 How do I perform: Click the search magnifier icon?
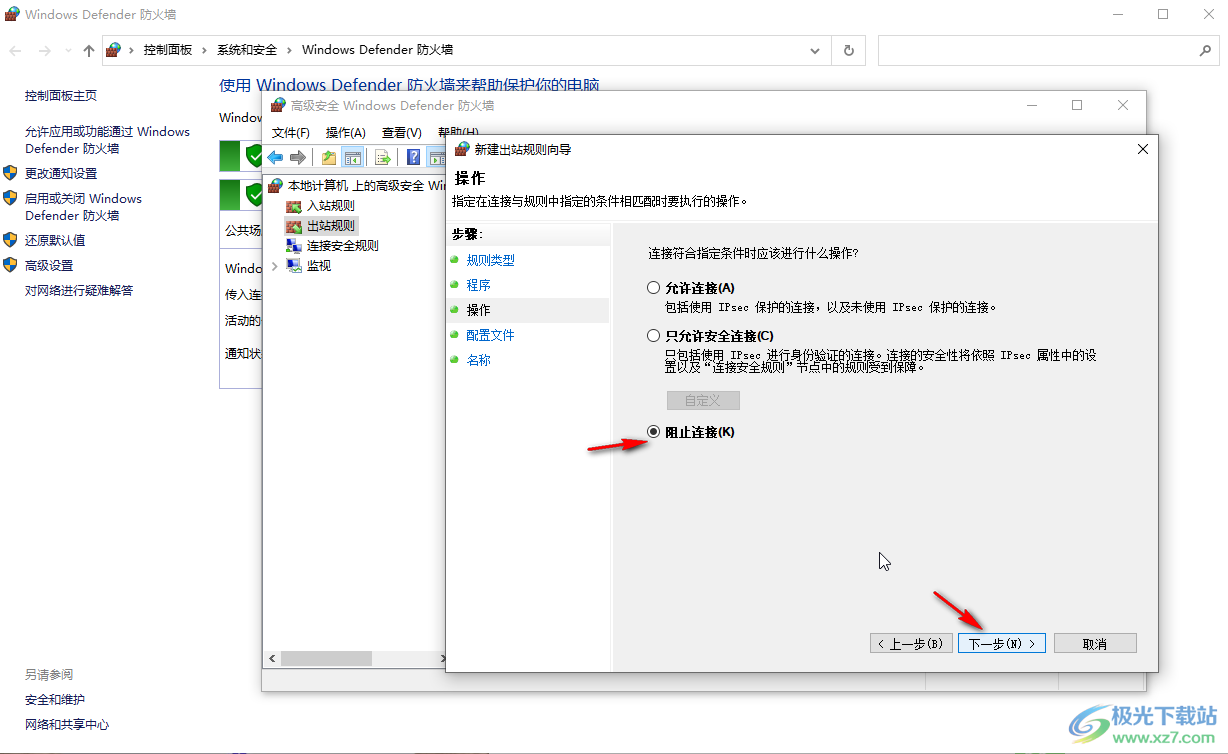tap(1205, 50)
